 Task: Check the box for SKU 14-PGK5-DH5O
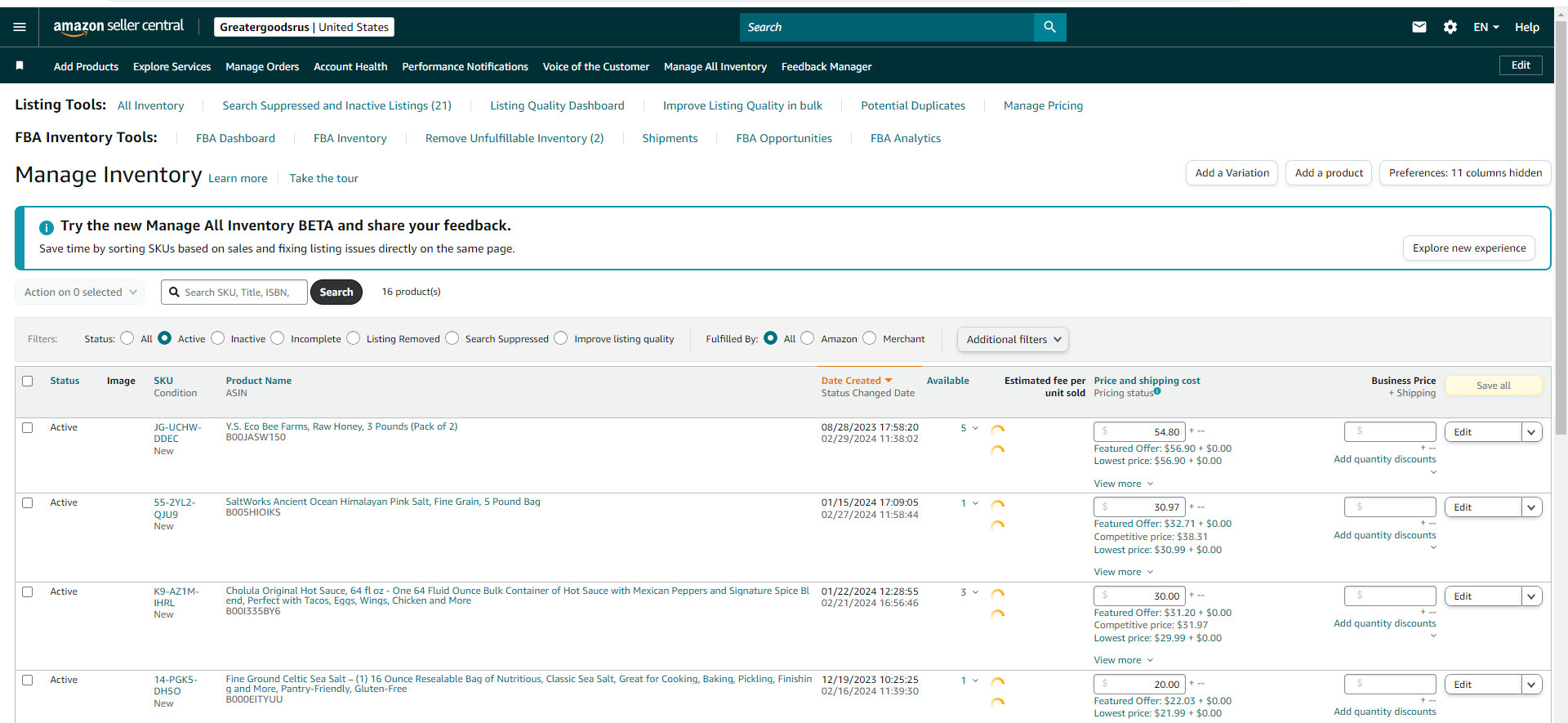28,680
